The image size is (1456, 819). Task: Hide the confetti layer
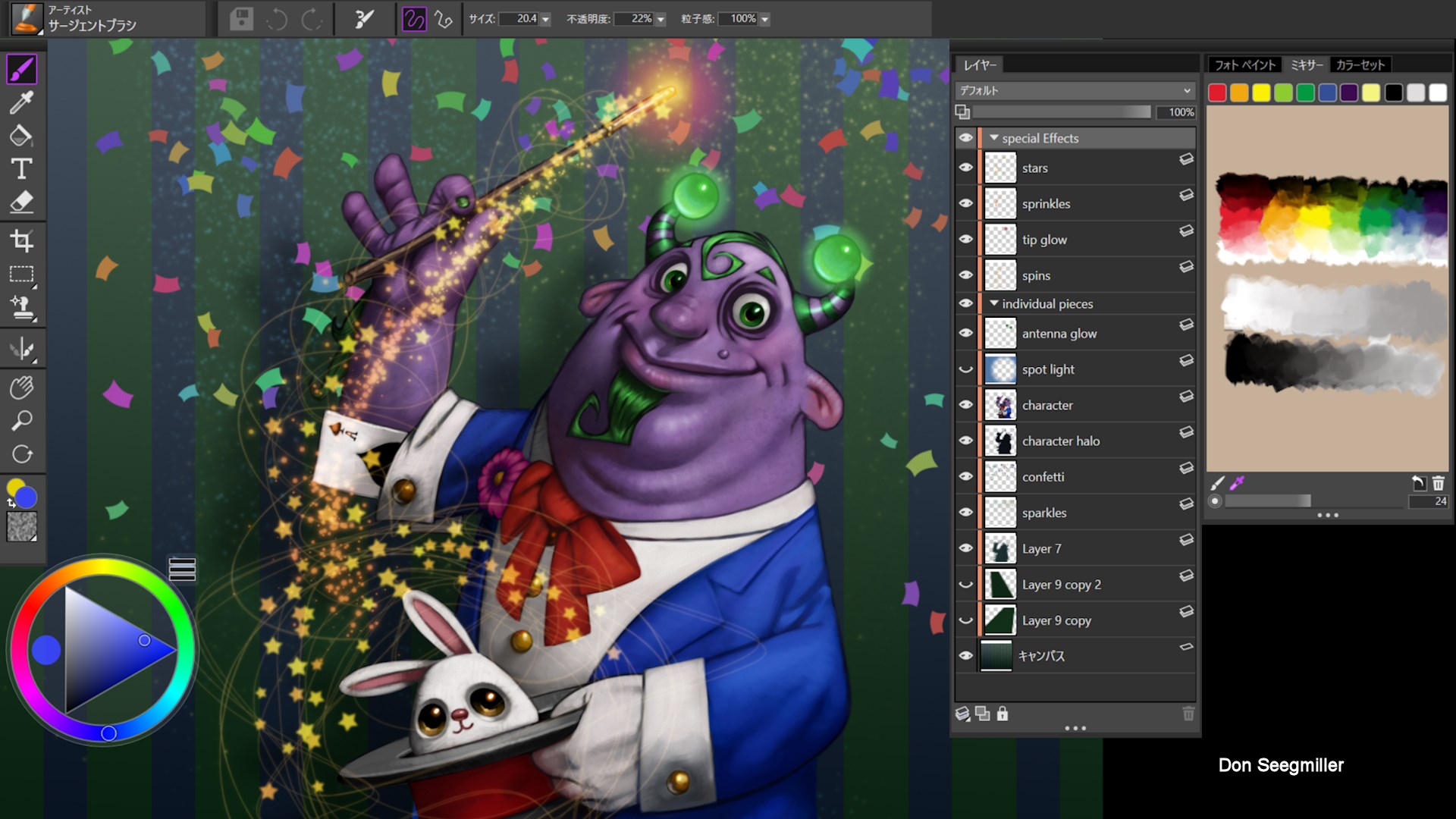coord(965,476)
